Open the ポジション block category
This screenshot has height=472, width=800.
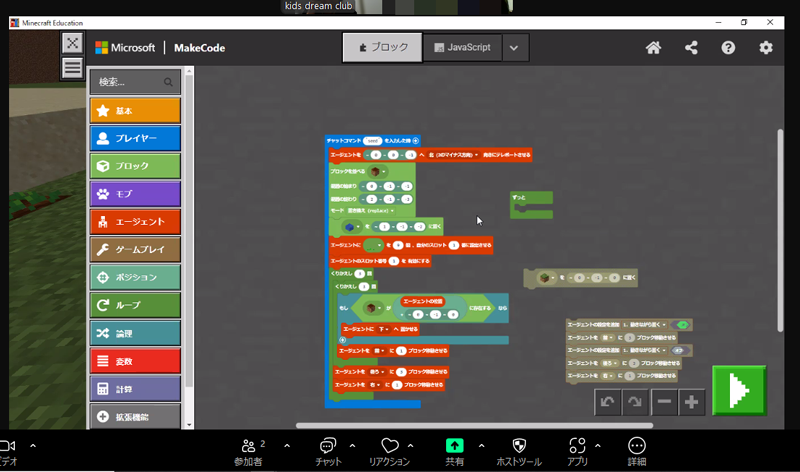pyautogui.click(x=135, y=277)
